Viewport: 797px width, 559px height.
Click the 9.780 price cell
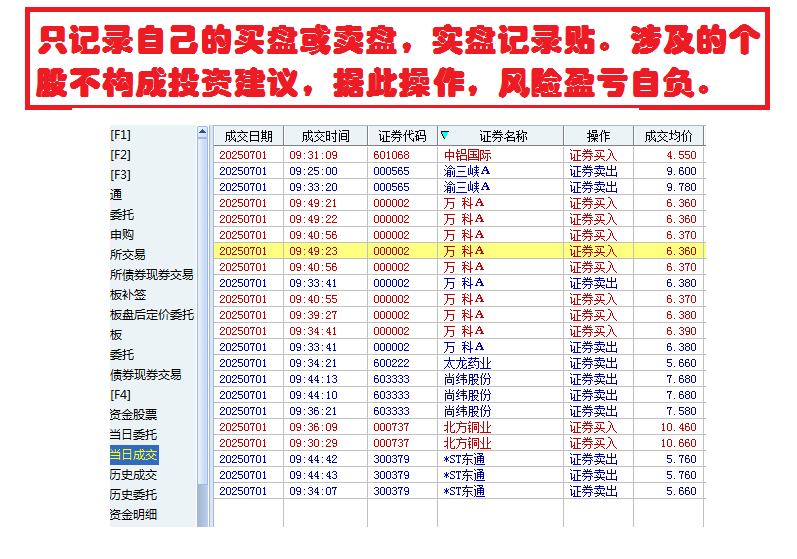(668, 187)
